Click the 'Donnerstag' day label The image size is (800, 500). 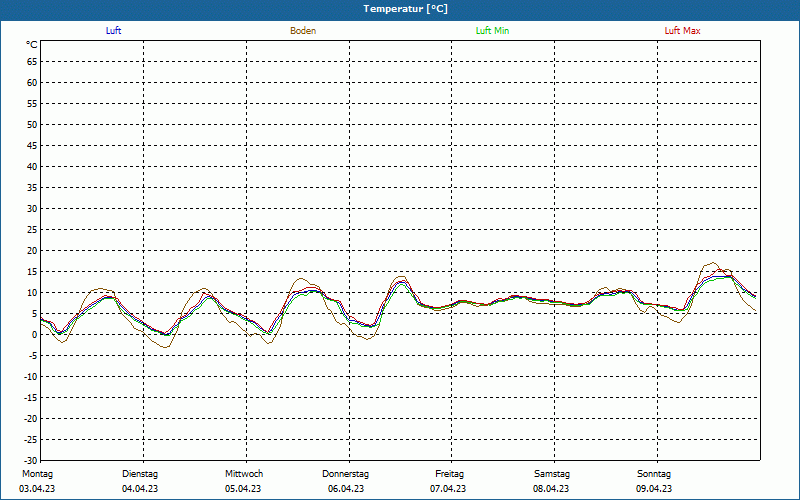[x=345, y=474]
